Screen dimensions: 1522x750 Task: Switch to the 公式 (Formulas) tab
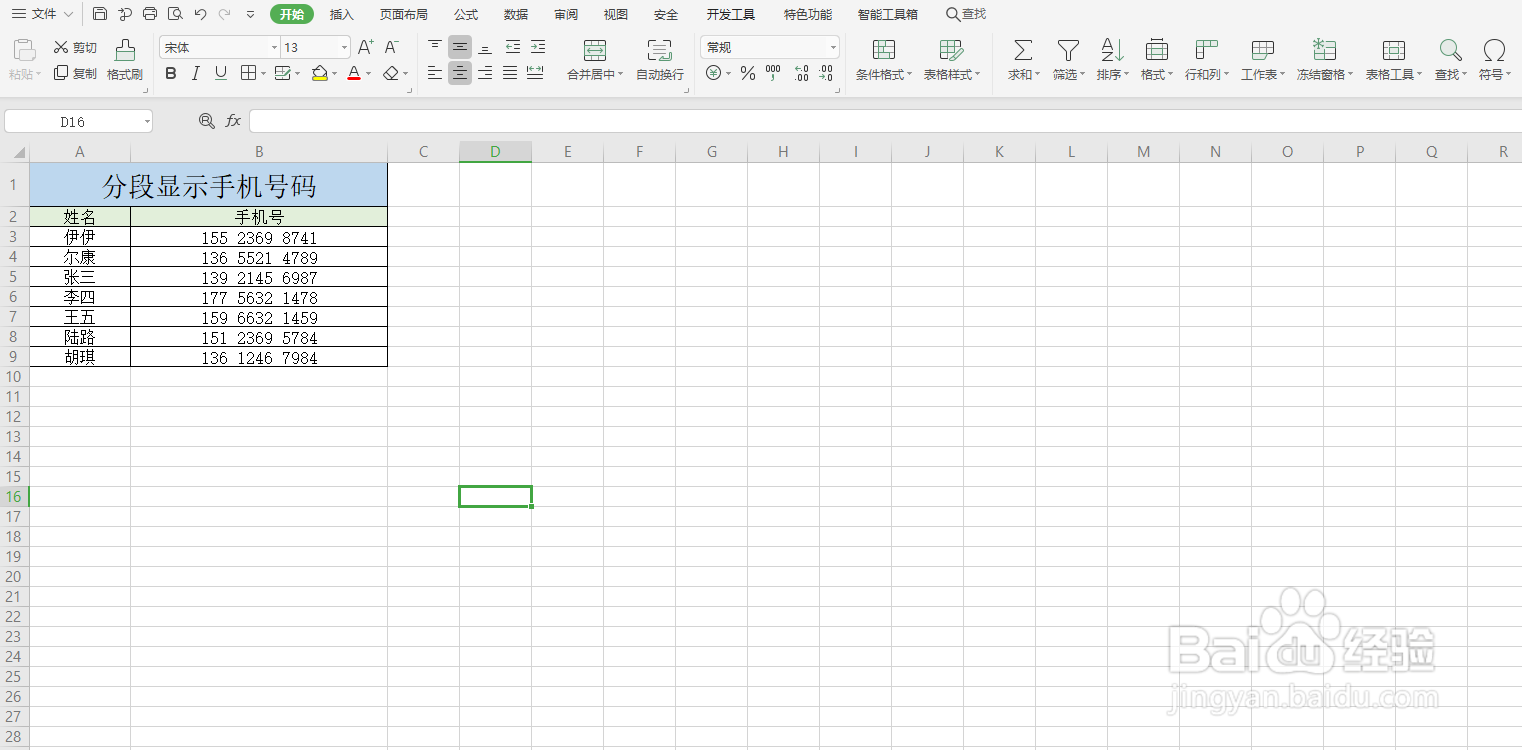pyautogui.click(x=466, y=14)
